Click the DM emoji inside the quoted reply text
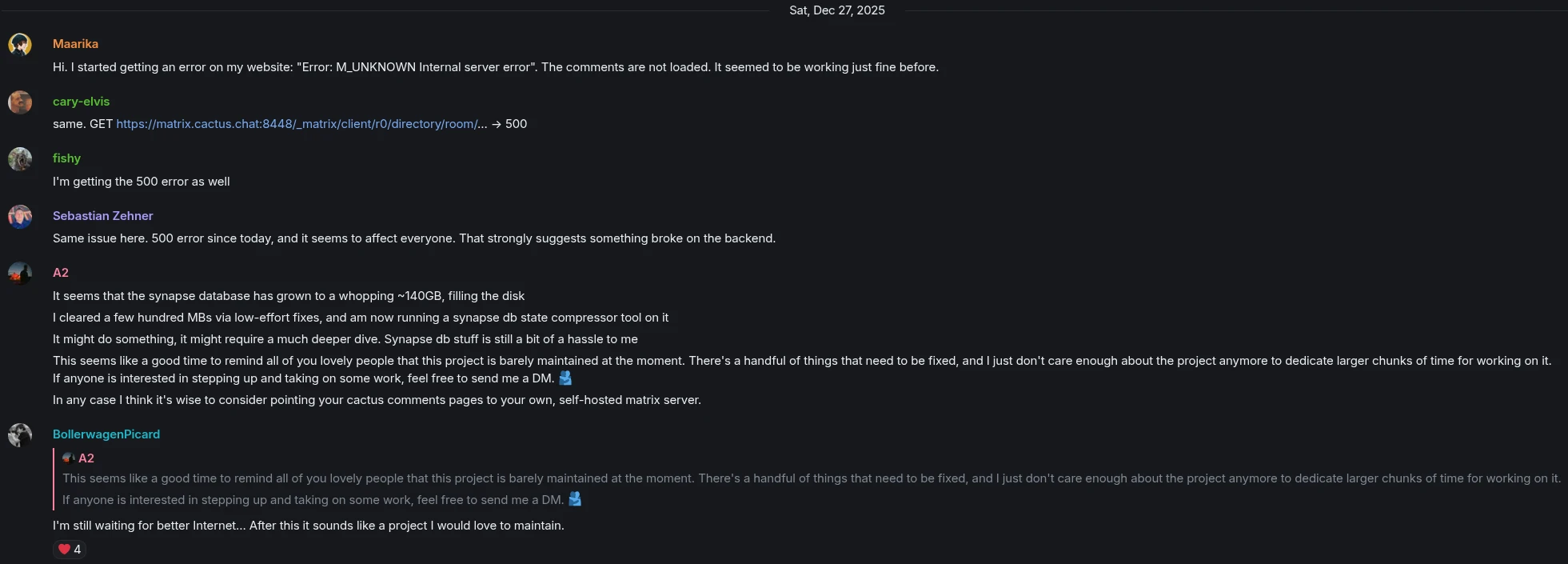Image resolution: width=1568 pixels, height=564 pixels. (x=575, y=499)
